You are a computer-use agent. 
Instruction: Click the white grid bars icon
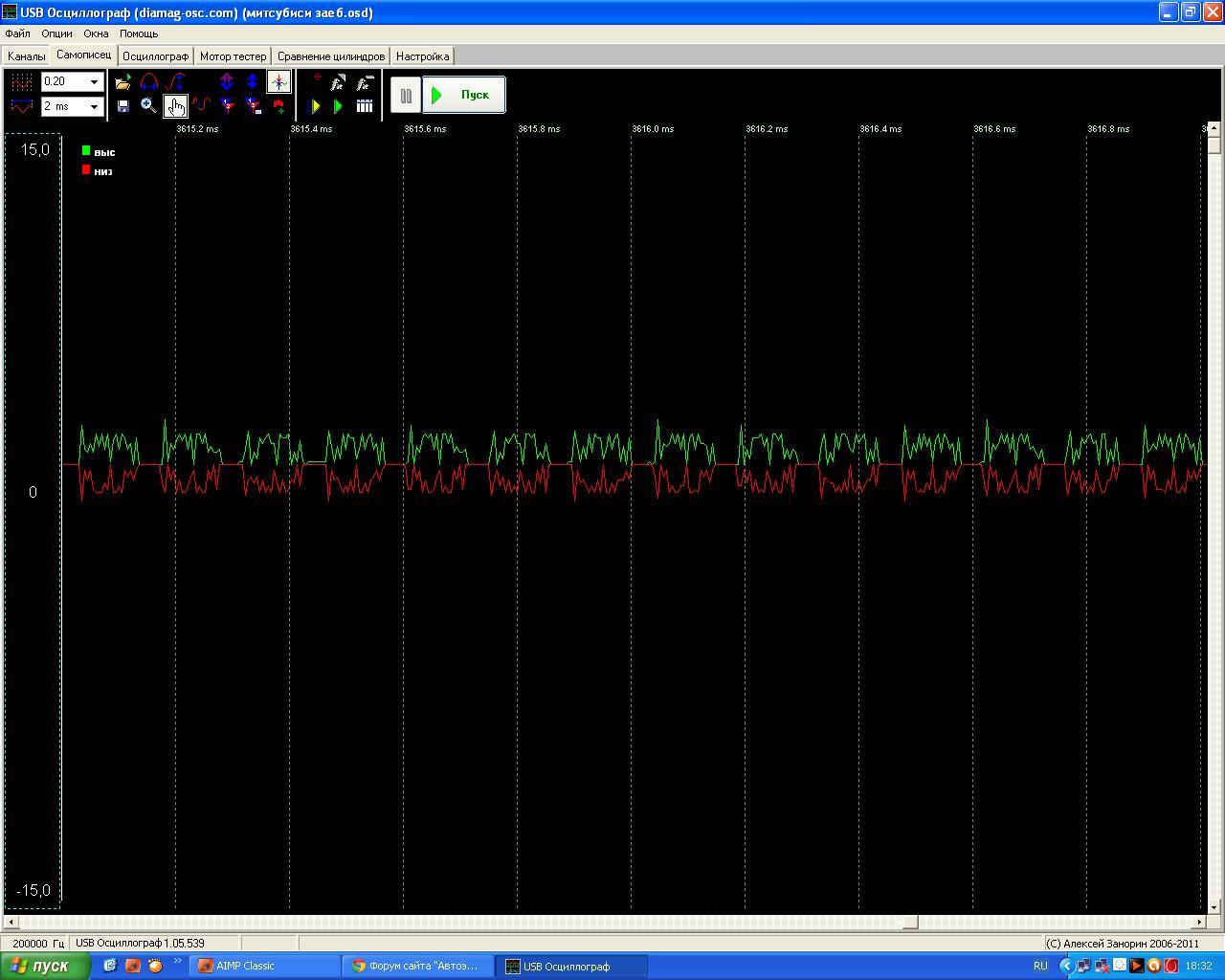(365, 106)
